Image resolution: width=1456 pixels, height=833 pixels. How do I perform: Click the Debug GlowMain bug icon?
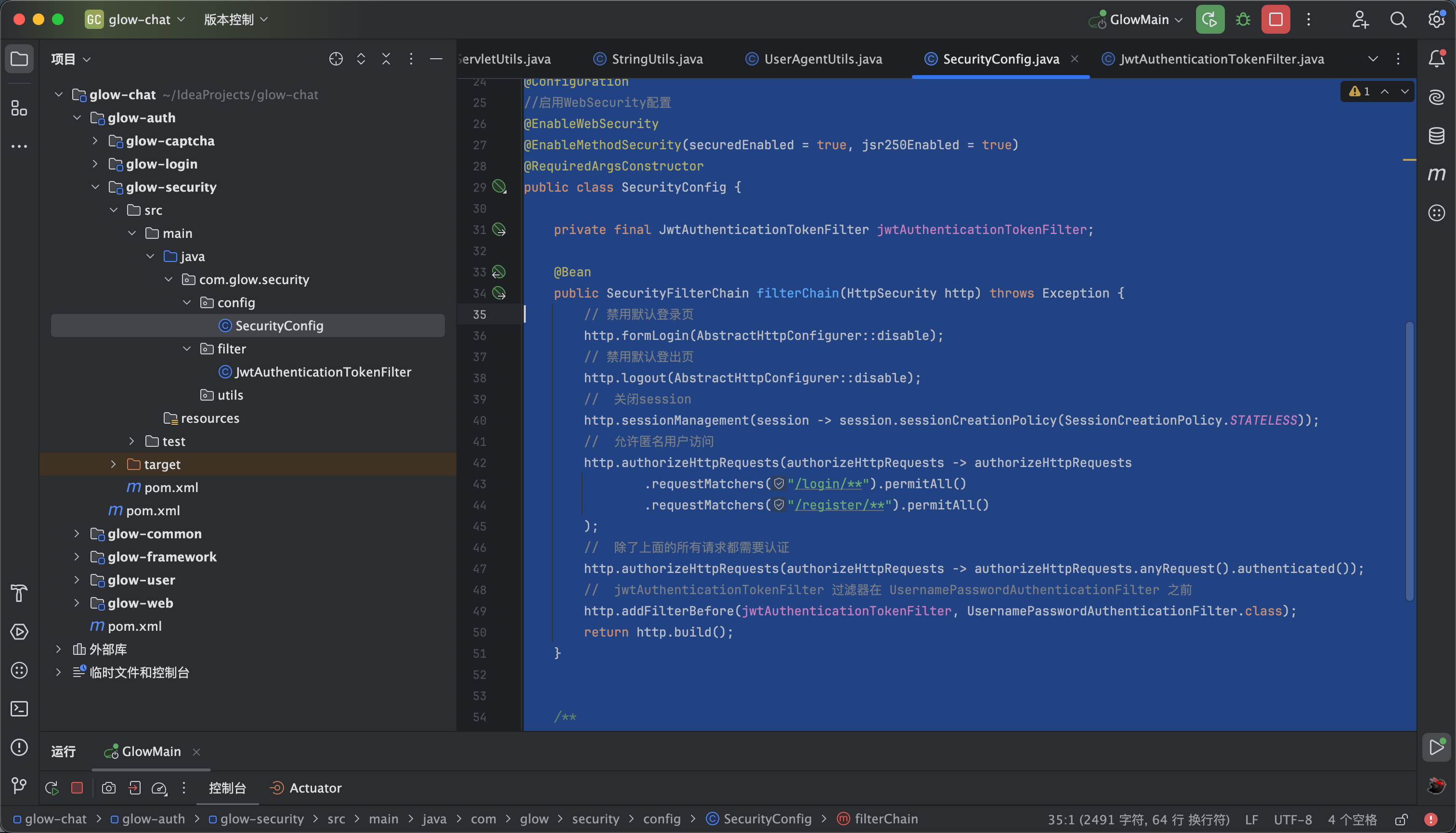coord(1243,19)
